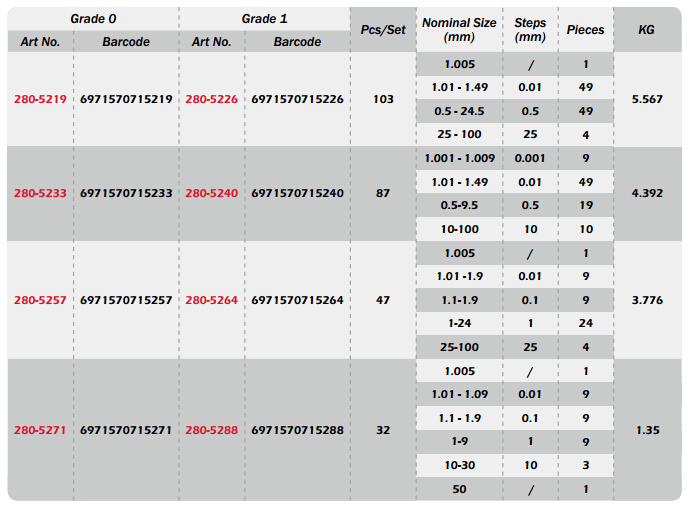Viewport: 691px width, 511px height.
Task: Click the 5.567 weight value
Action: tap(647, 99)
